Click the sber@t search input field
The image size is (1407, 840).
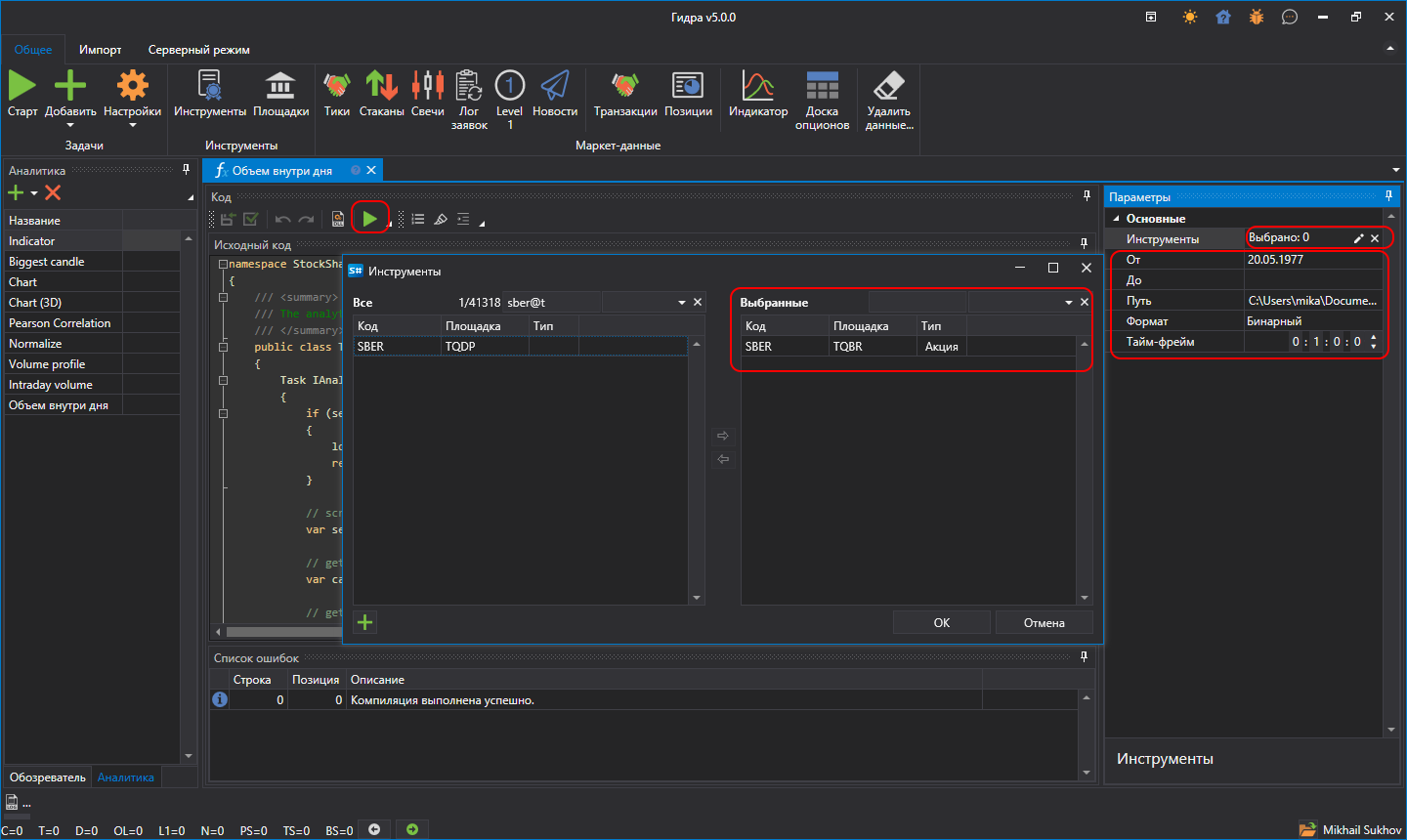click(551, 303)
